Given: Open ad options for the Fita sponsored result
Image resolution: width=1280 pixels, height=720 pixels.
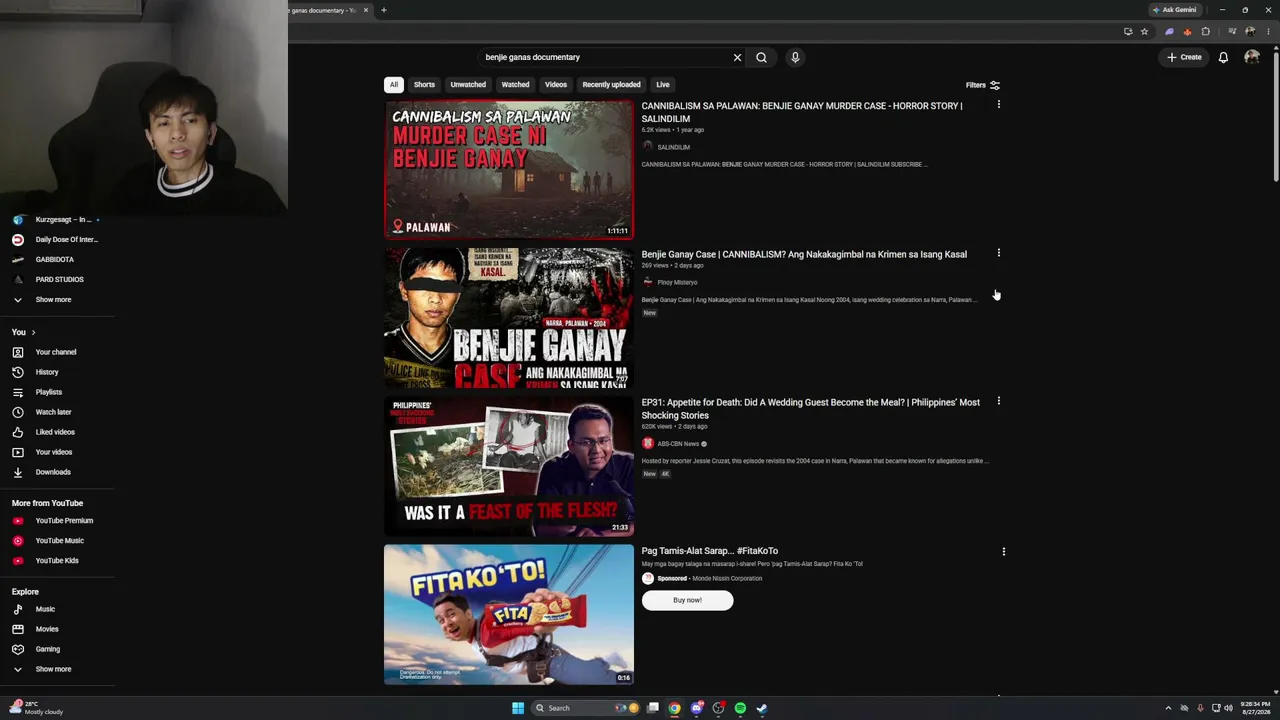Looking at the screenshot, I should click(x=1003, y=551).
